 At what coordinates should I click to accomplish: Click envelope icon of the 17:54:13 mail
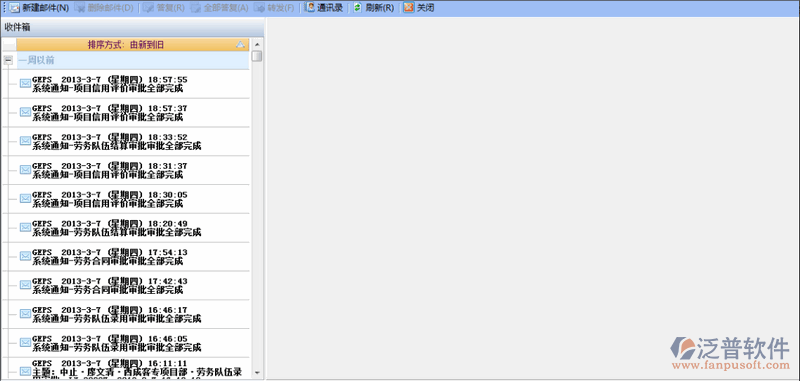point(25,256)
